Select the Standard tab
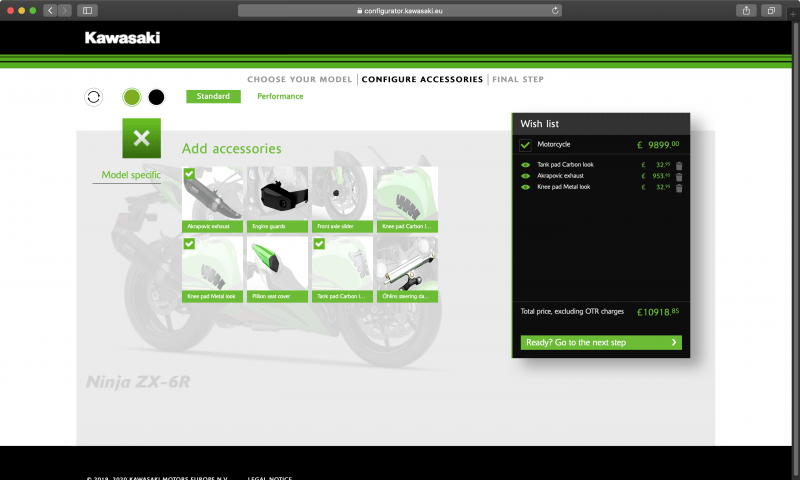Image resolution: width=800 pixels, height=480 pixels. [213, 97]
